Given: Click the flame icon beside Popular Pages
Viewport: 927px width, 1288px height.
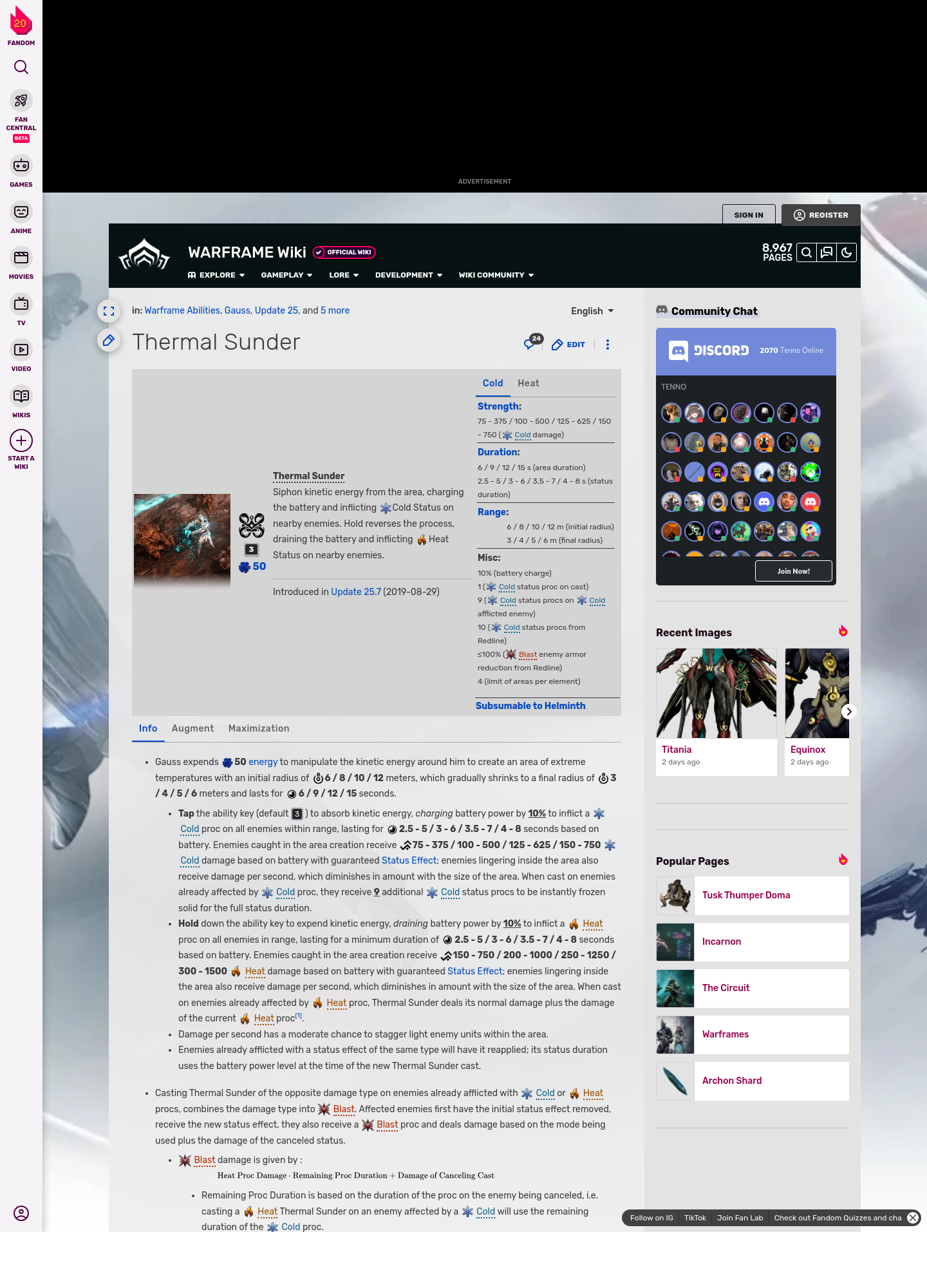Looking at the screenshot, I should click(843, 860).
